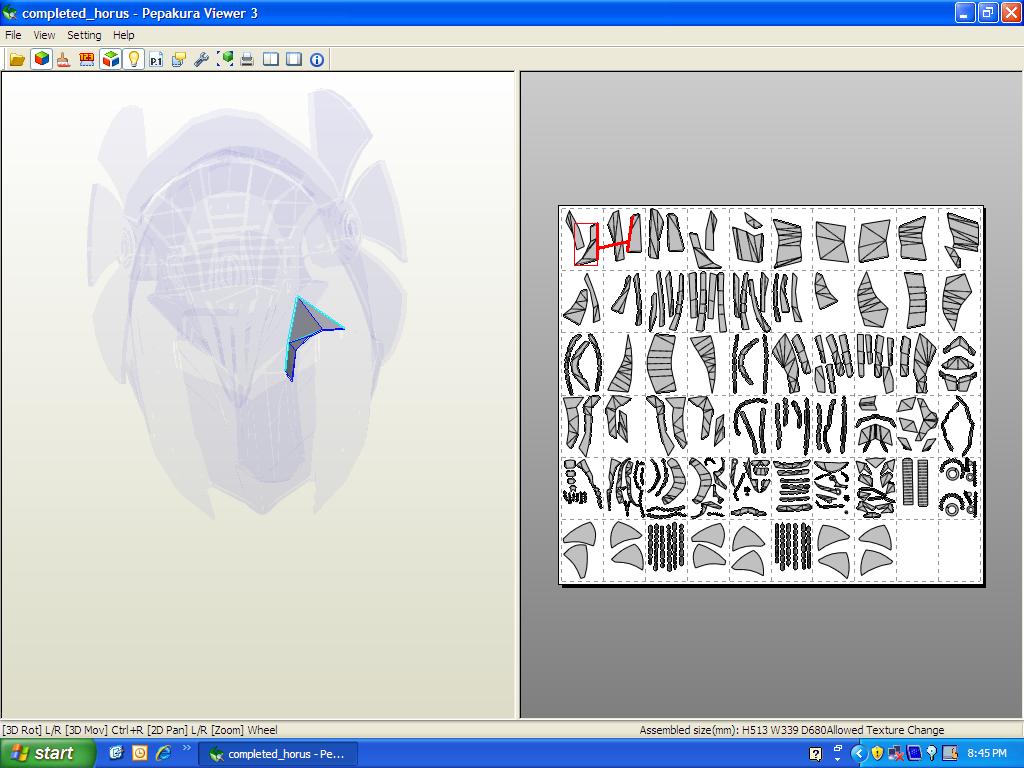1024x768 pixels.
Task: Click the show desktop quick launch icon
Action: coord(116,753)
